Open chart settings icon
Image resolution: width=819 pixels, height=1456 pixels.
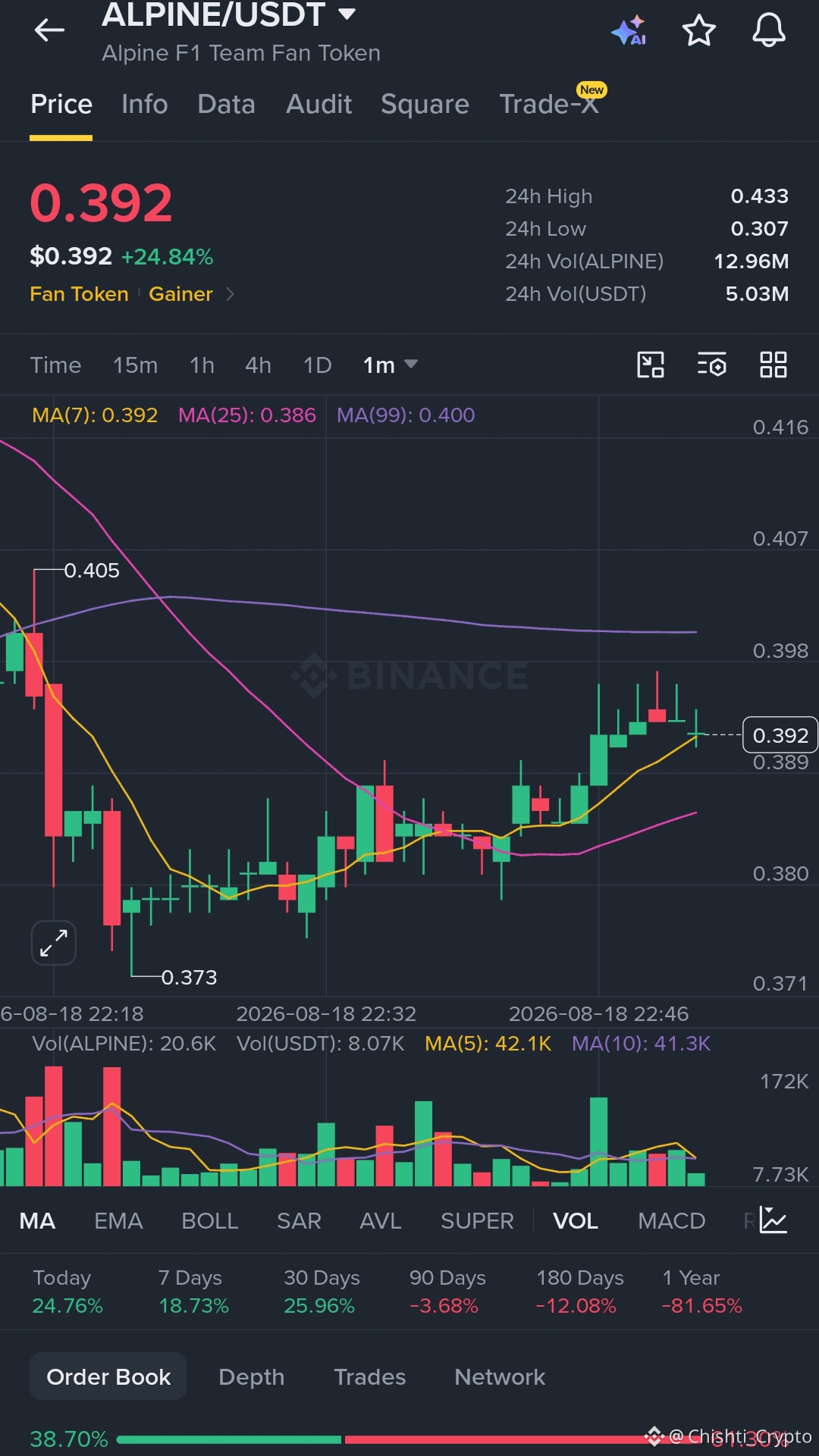[x=712, y=365]
